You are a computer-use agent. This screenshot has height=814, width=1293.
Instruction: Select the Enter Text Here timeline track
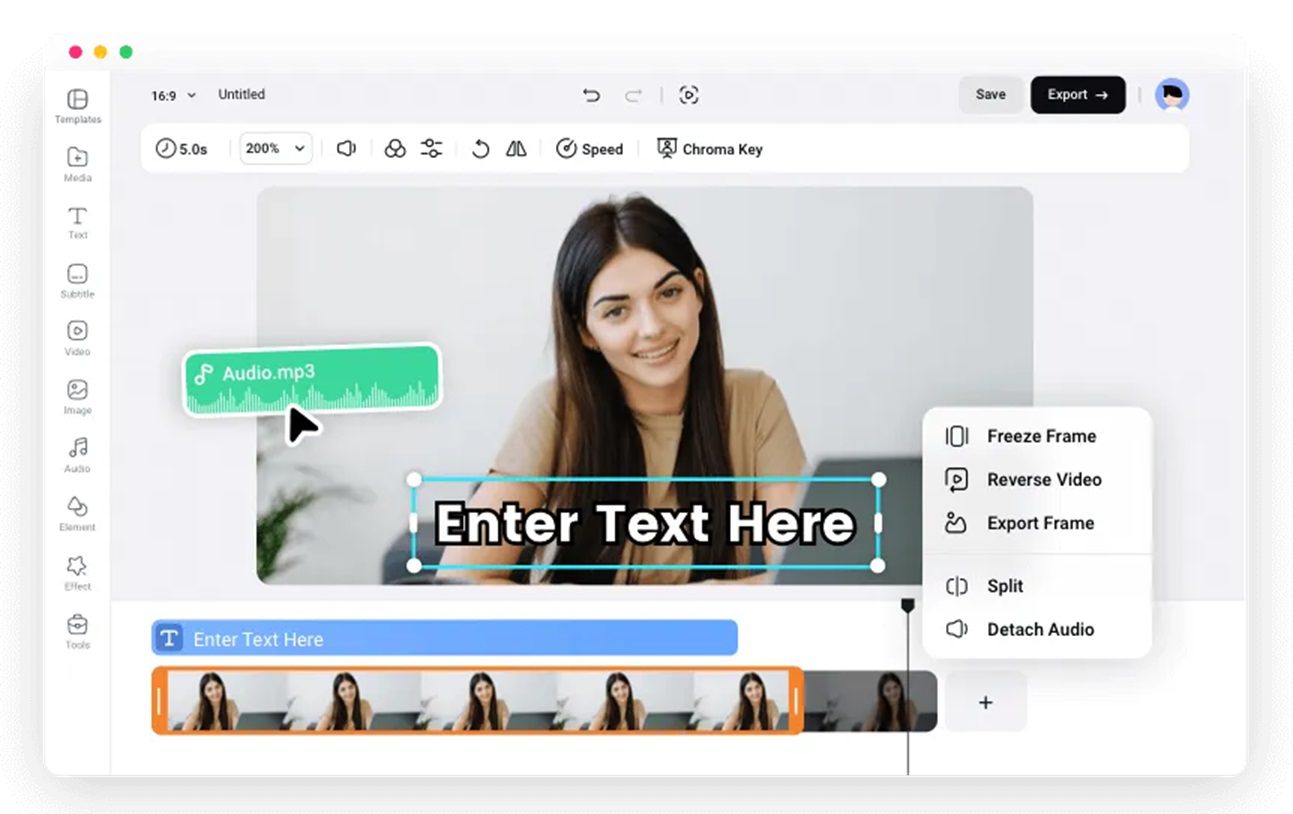pyautogui.click(x=445, y=639)
